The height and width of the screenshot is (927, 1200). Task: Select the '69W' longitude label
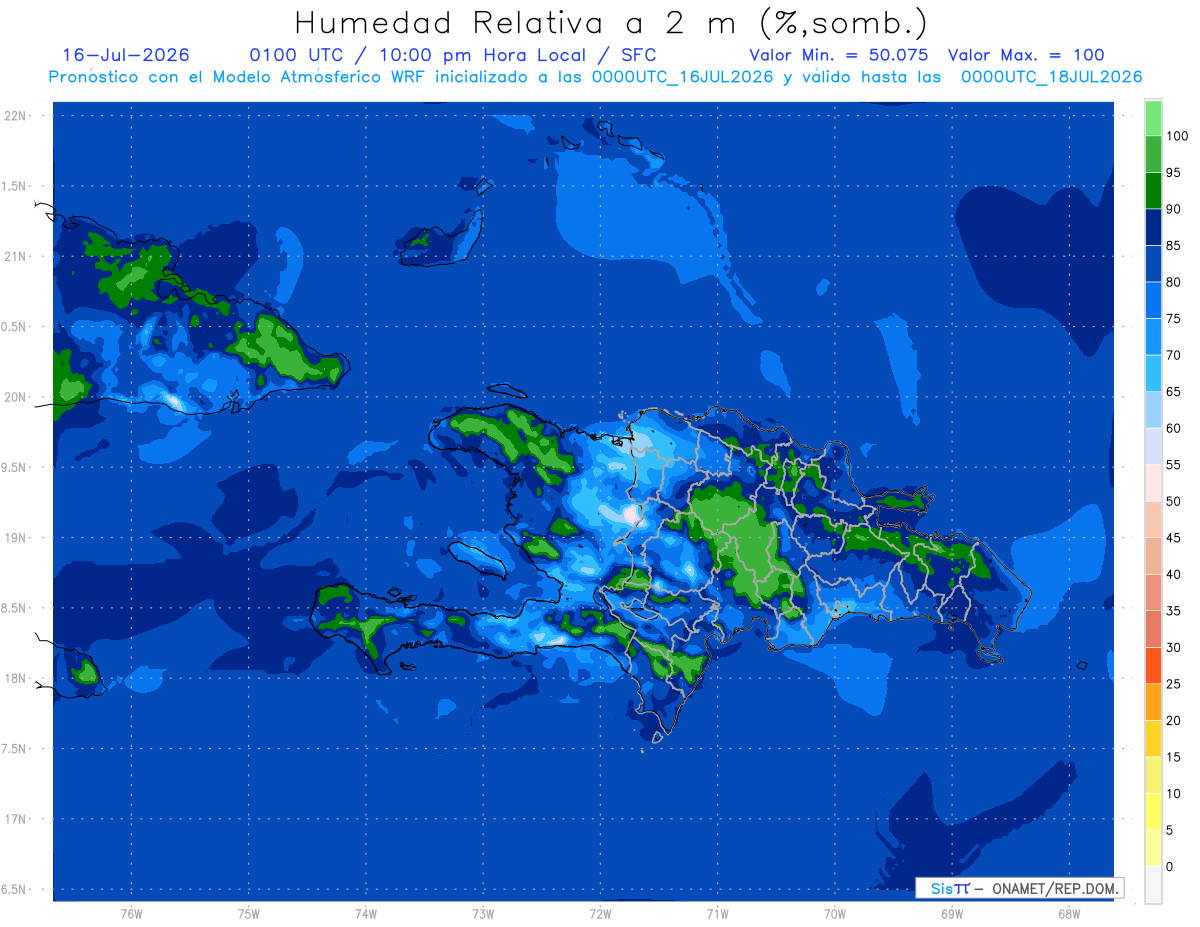pos(952,914)
